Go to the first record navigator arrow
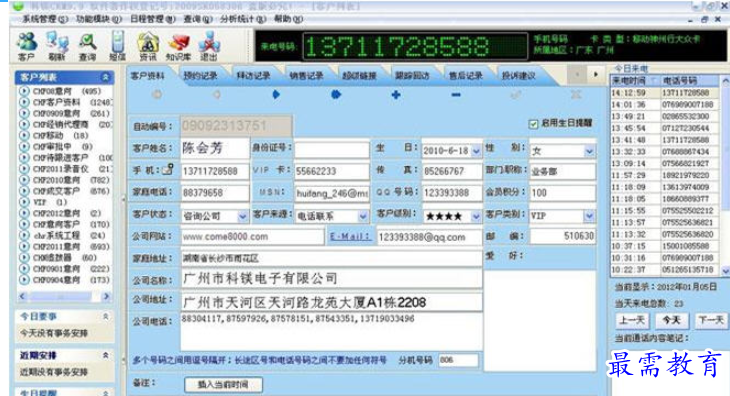730x396 pixels. click(157, 94)
